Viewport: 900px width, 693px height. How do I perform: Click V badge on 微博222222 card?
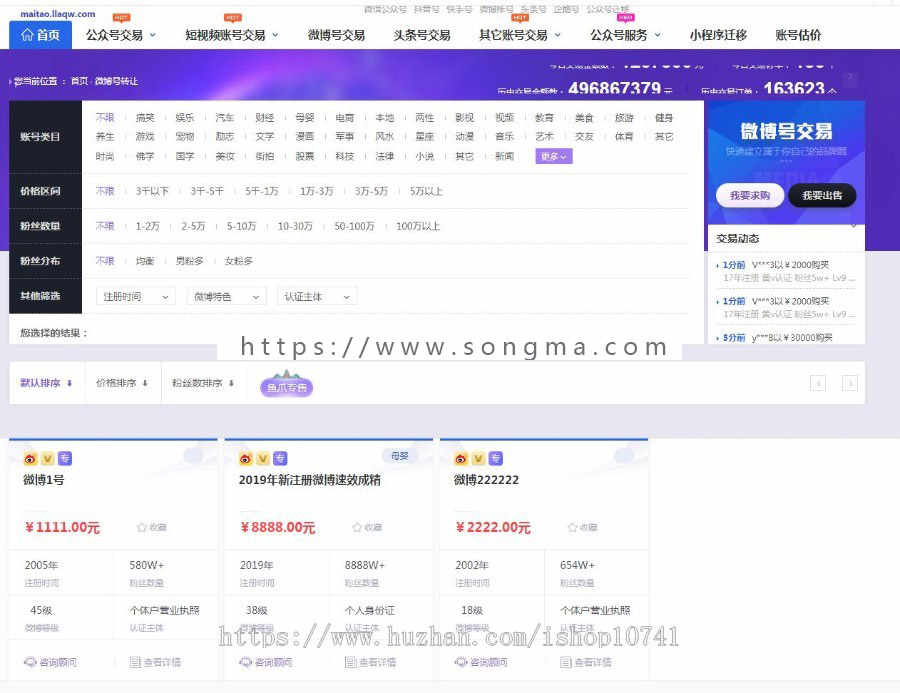pos(478,458)
